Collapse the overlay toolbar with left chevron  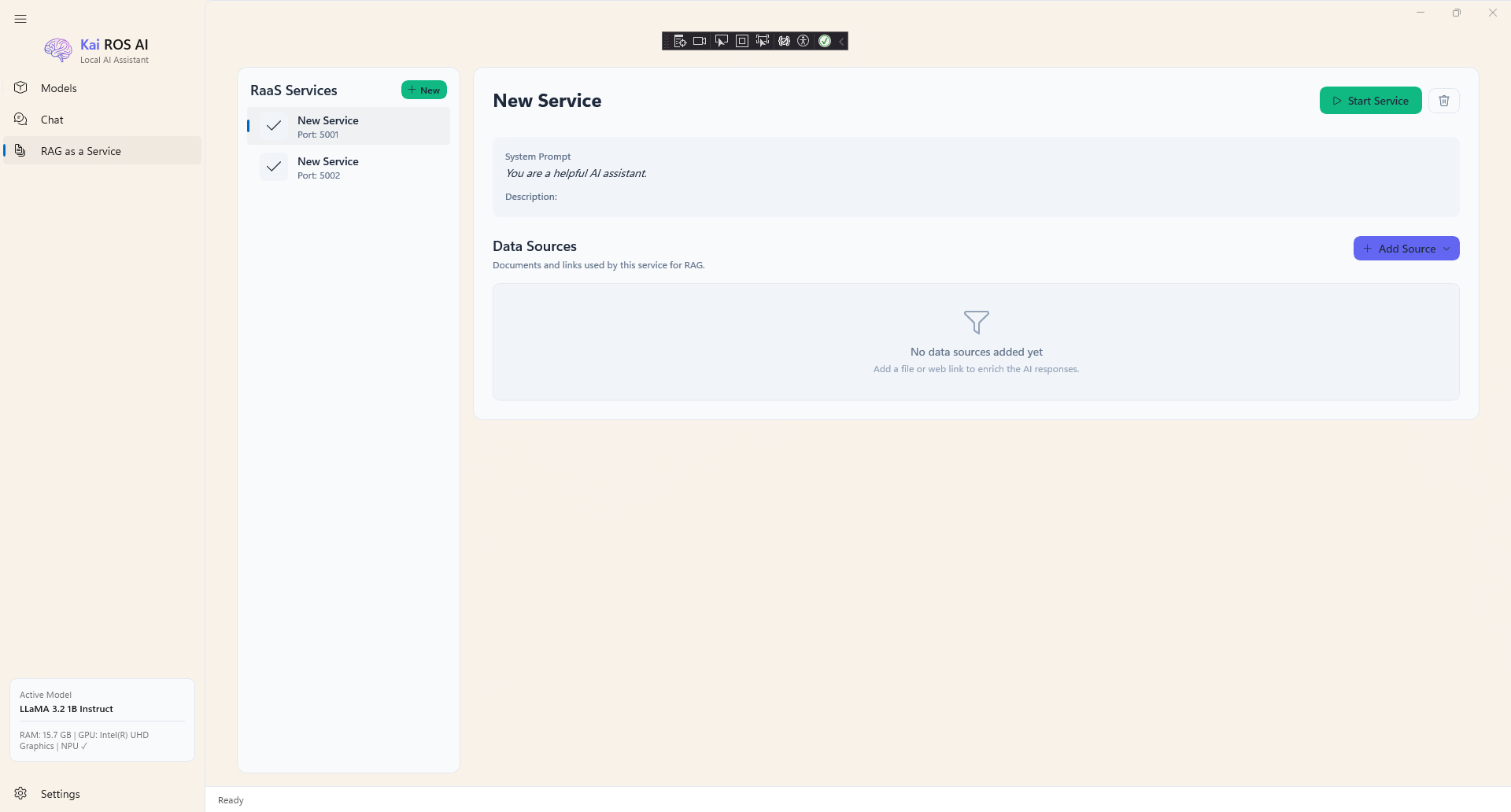point(840,41)
